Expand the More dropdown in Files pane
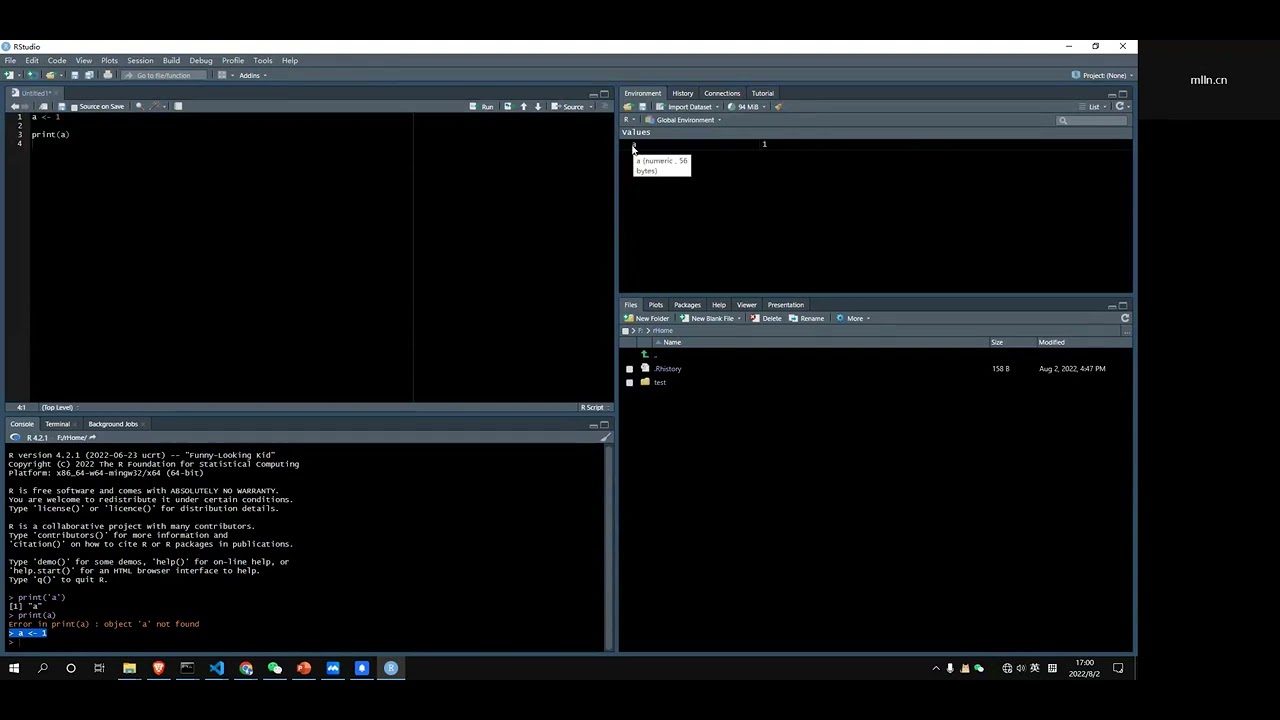The image size is (1280, 720). point(853,318)
